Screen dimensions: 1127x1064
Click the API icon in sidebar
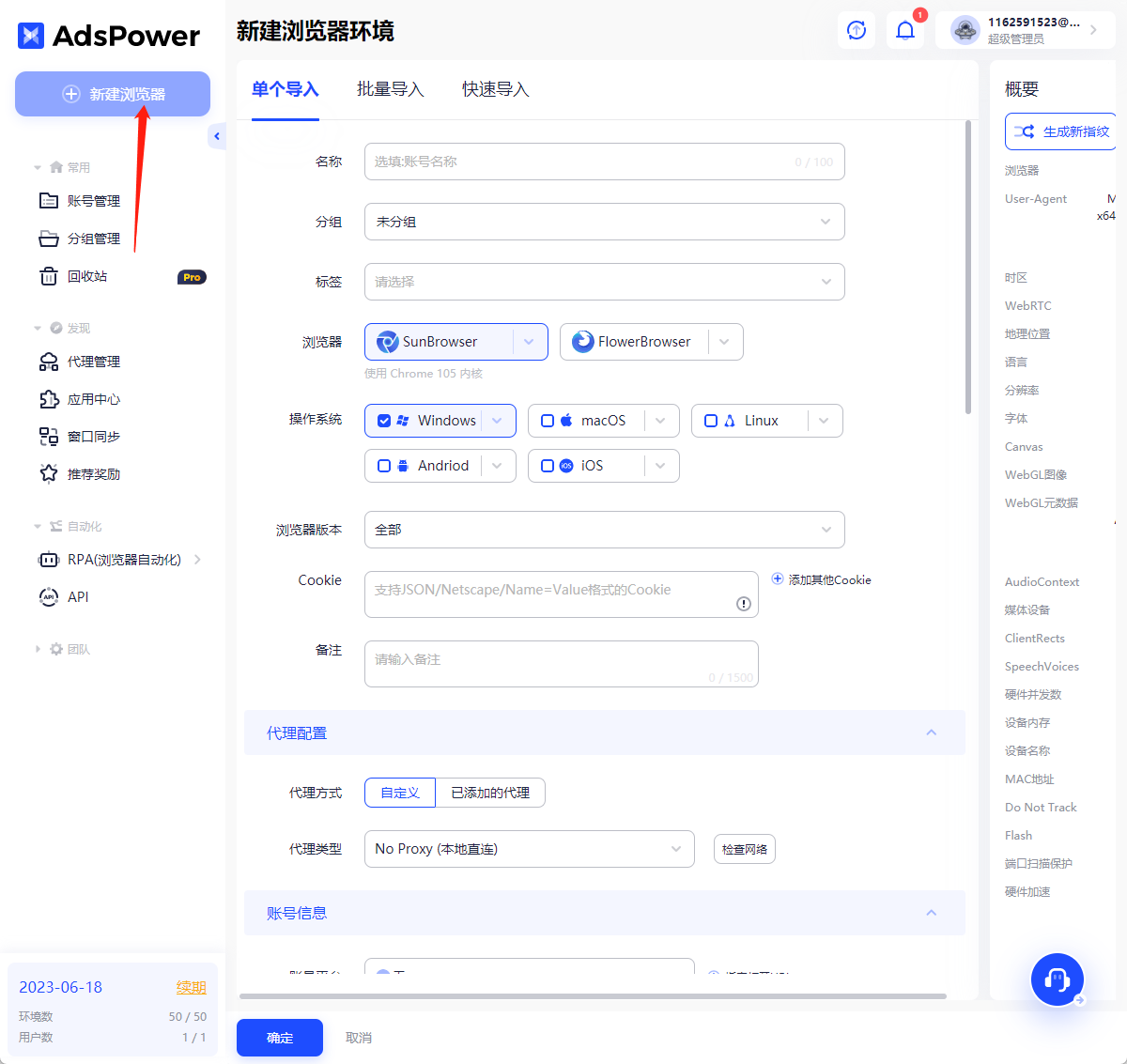pos(49,597)
